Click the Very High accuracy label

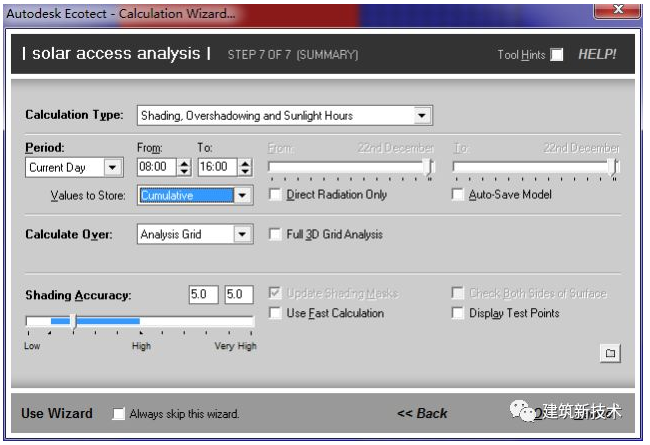(x=235, y=346)
